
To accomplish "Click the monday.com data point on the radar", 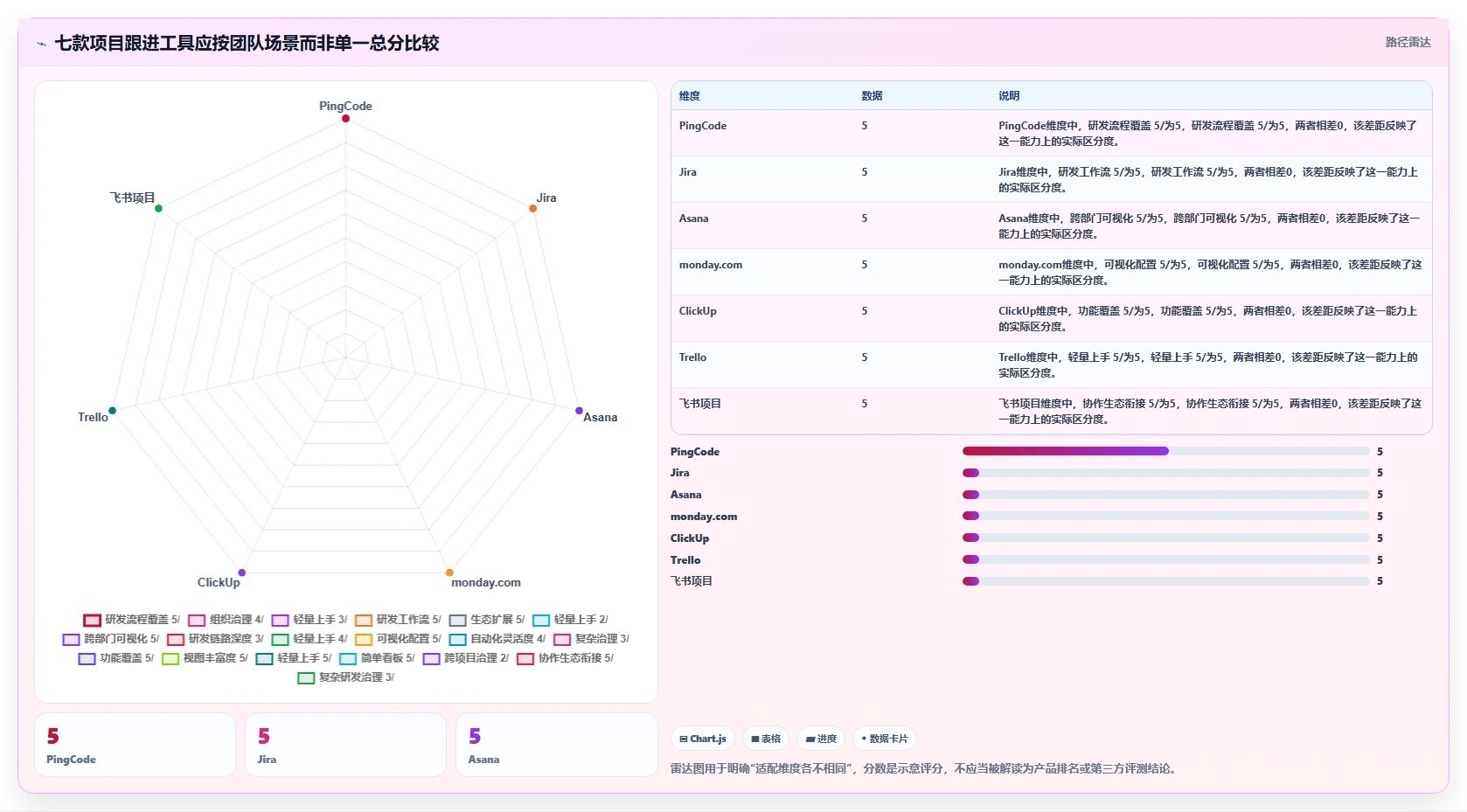I will click(449, 573).
